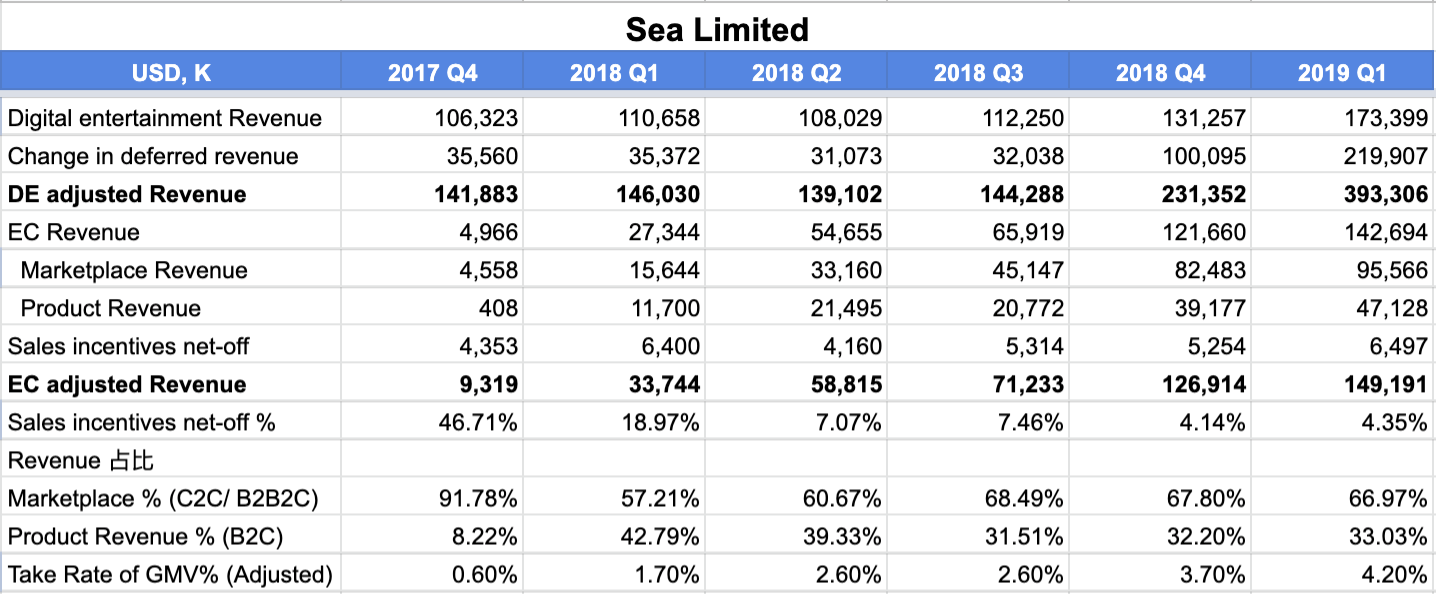Select the EC Revenue label cell
This screenshot has height=594, width=1436.
click(x=171, y=232)
